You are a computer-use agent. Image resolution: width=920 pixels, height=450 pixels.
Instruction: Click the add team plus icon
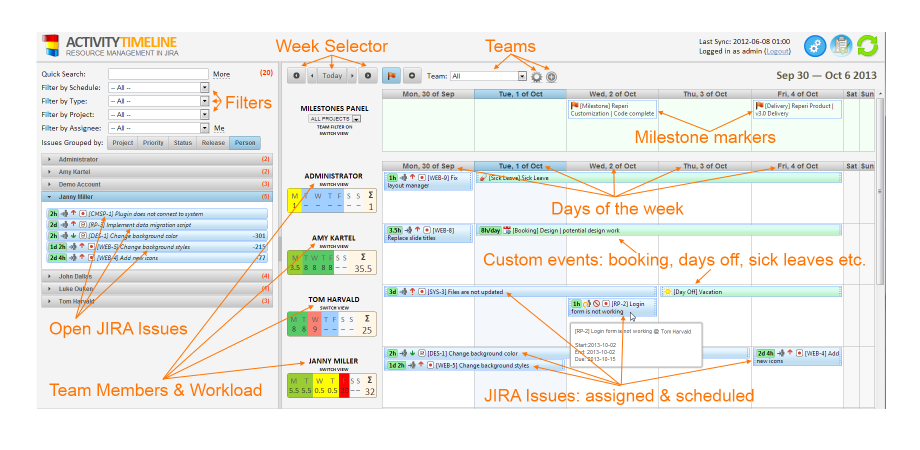click(551, 76)
